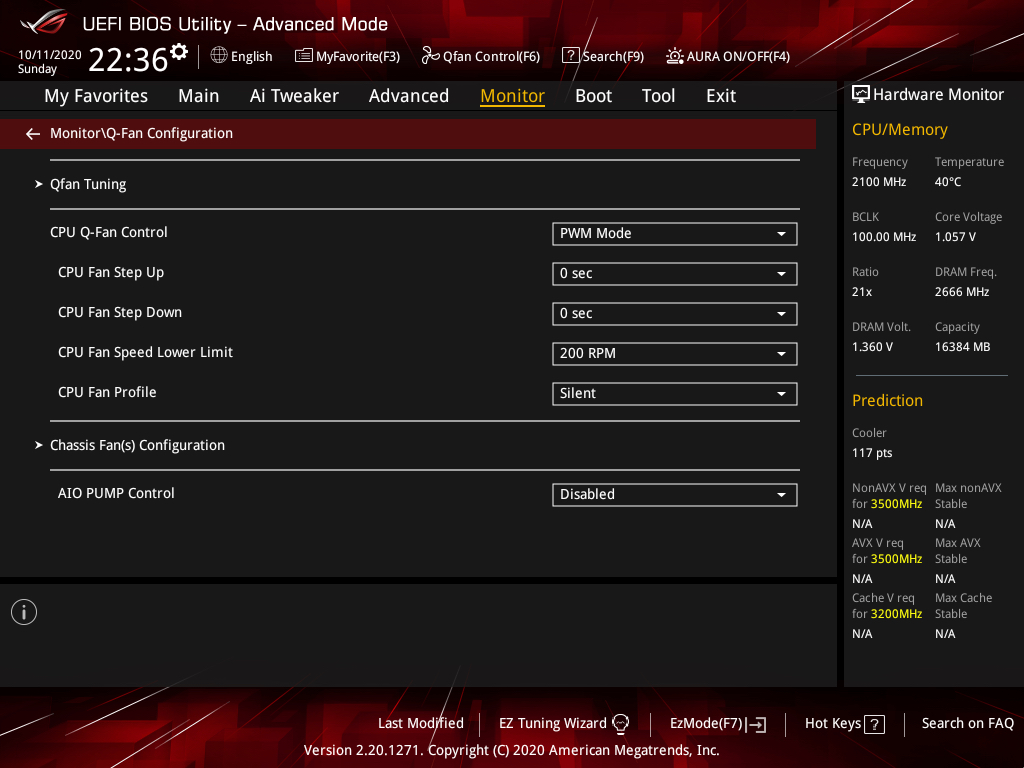Click the Monitor\Q-Fan Configuration breadcrumb
This screenshot has width=1024, height=768.
pos(141,133)
